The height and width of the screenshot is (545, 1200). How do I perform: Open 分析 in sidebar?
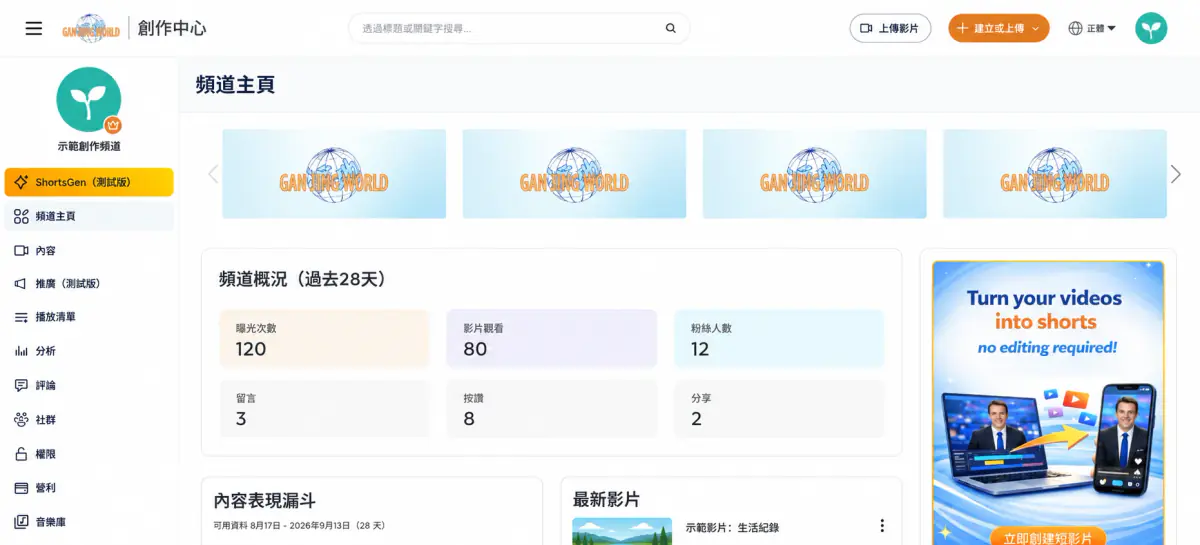89,351
